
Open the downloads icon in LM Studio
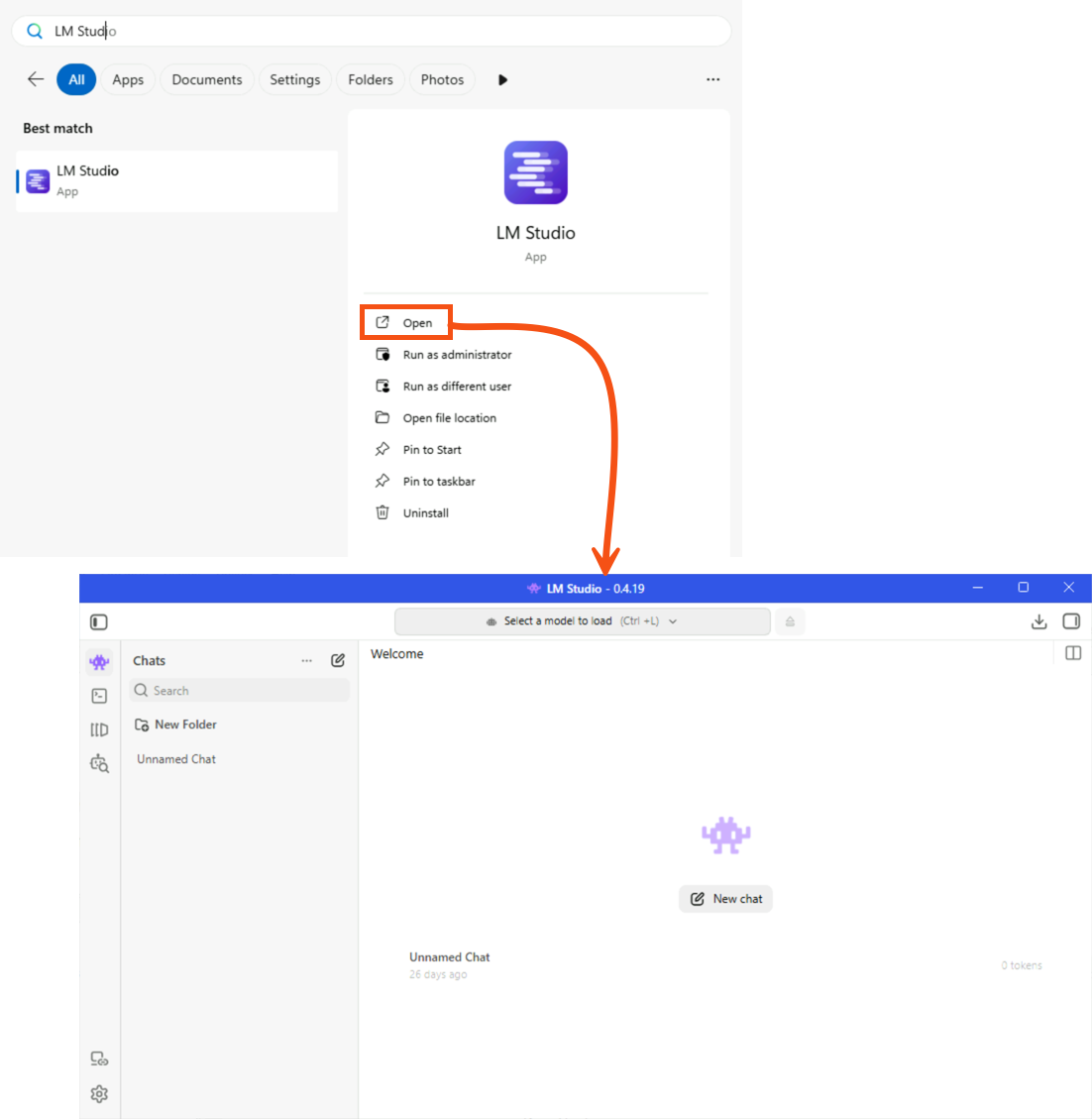coord(1039,621)
